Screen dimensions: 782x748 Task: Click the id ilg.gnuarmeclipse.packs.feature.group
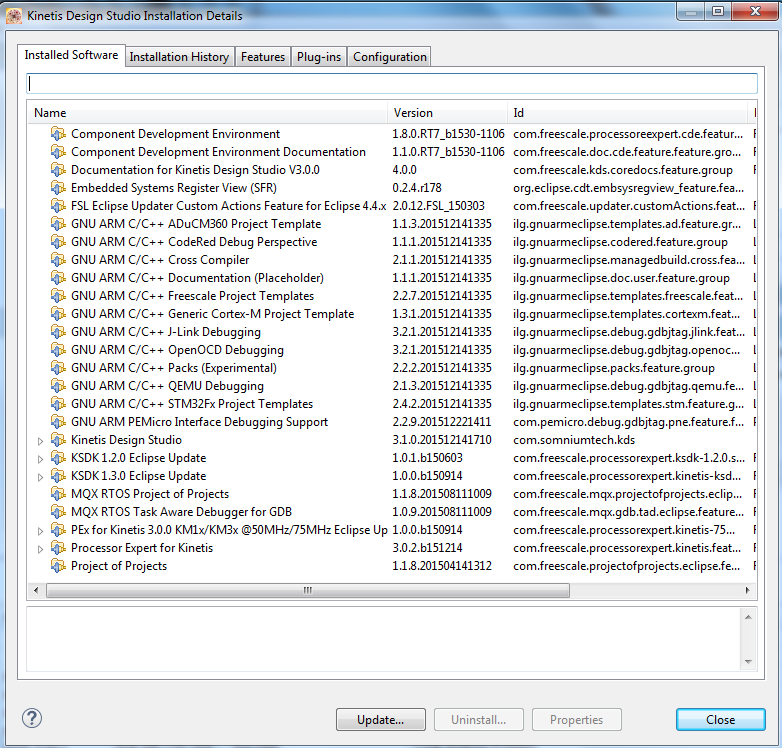point(614,368)
